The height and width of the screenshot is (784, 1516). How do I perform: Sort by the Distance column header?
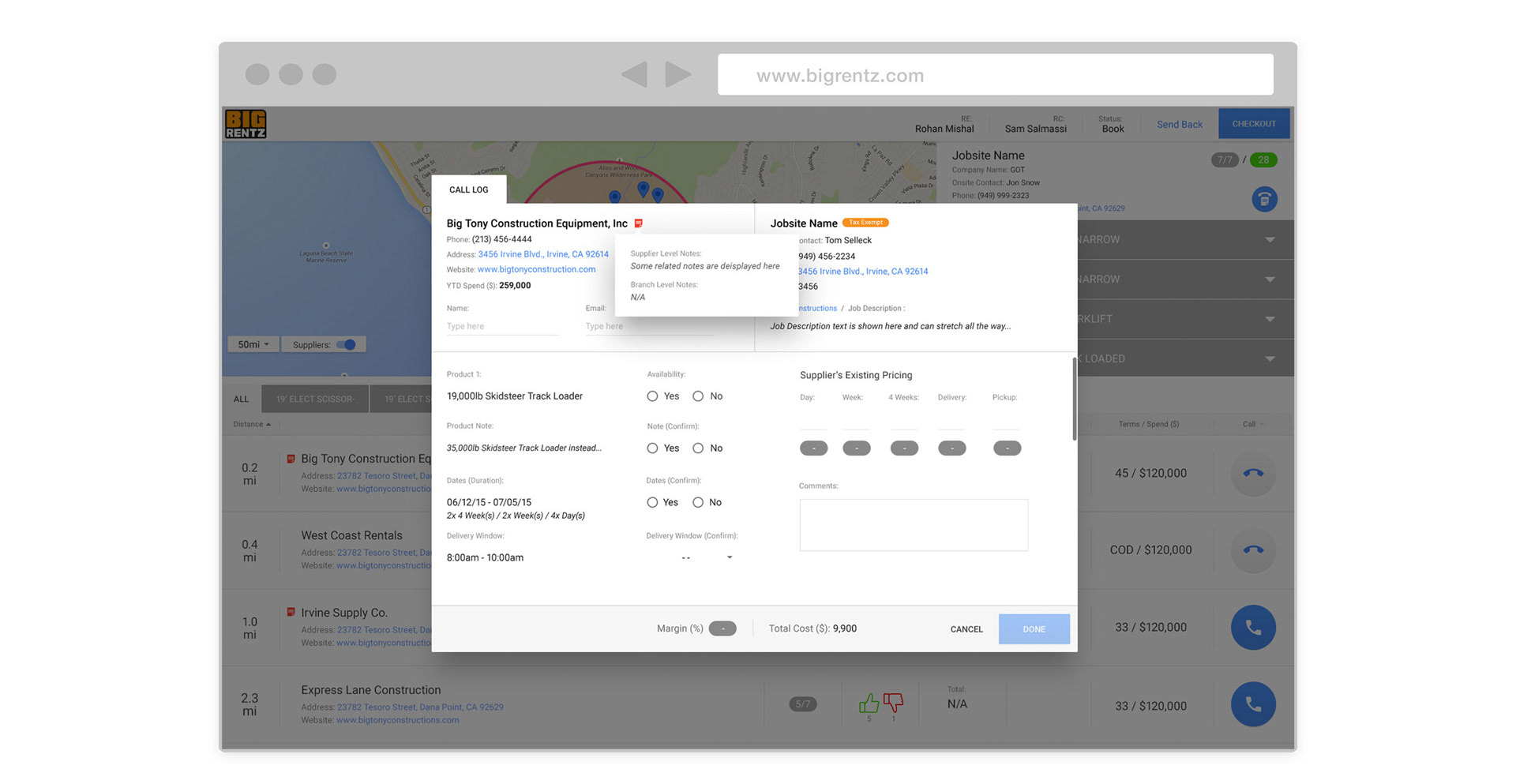pyautogui.click(x=252, y=424)
